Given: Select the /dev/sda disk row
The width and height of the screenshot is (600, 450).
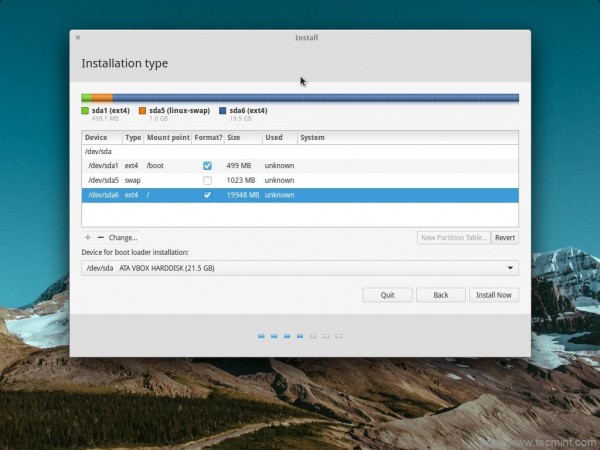Looking at the screenshot, I should (300, 152).
